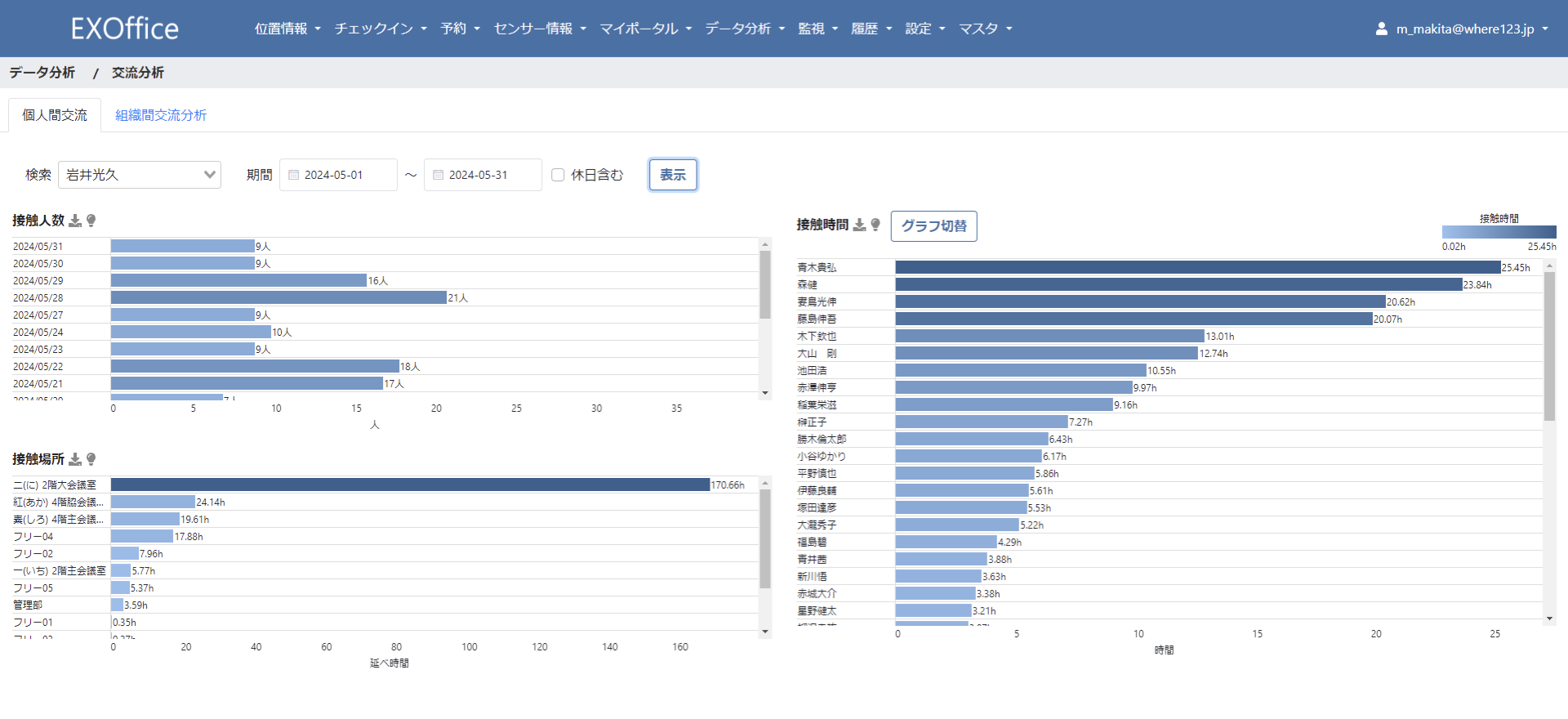Click the user account icon
Viewport: 1568px width, 719px height.
click(x=1381, y=29)
